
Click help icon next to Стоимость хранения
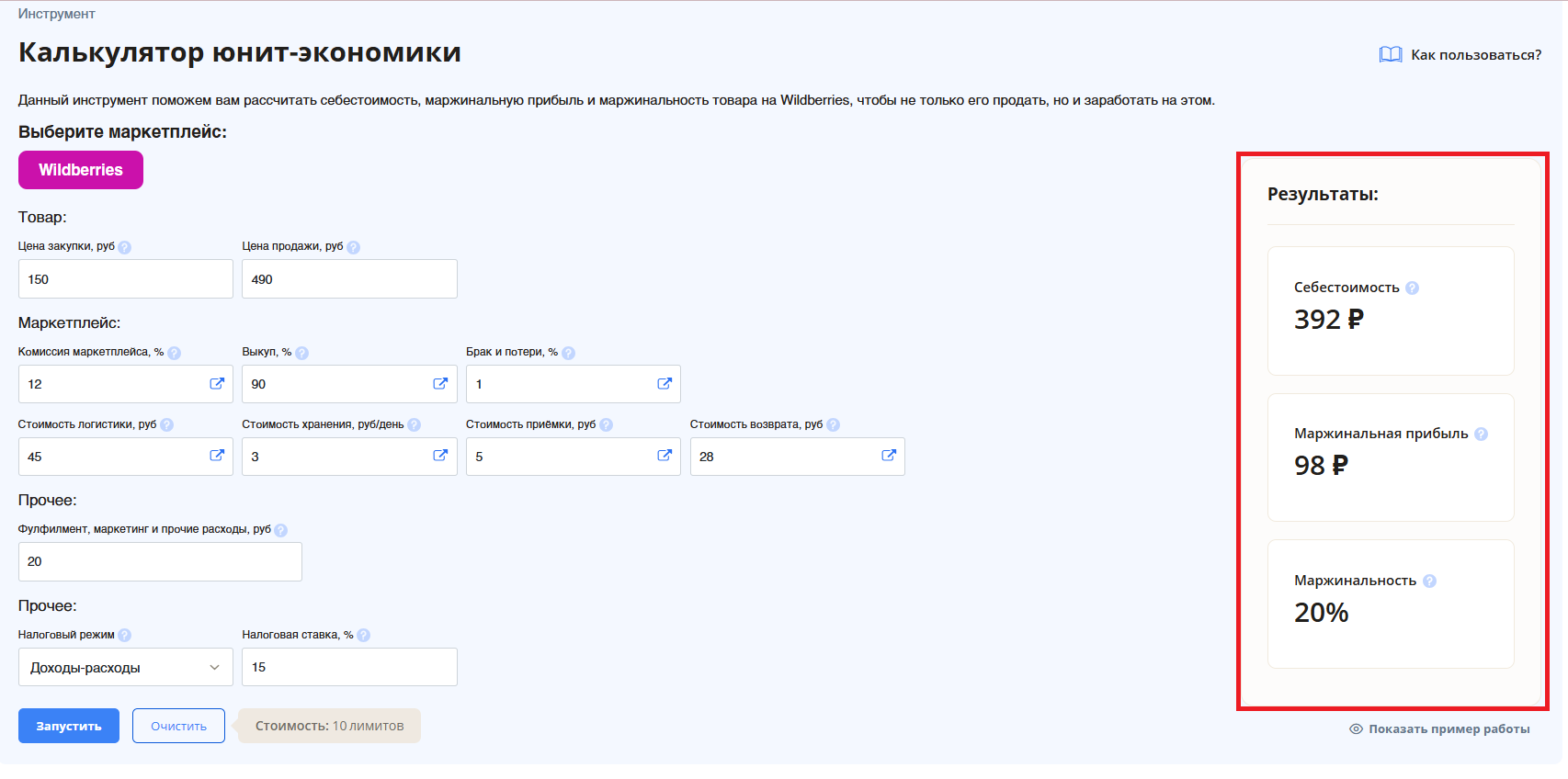click(414, 425)
